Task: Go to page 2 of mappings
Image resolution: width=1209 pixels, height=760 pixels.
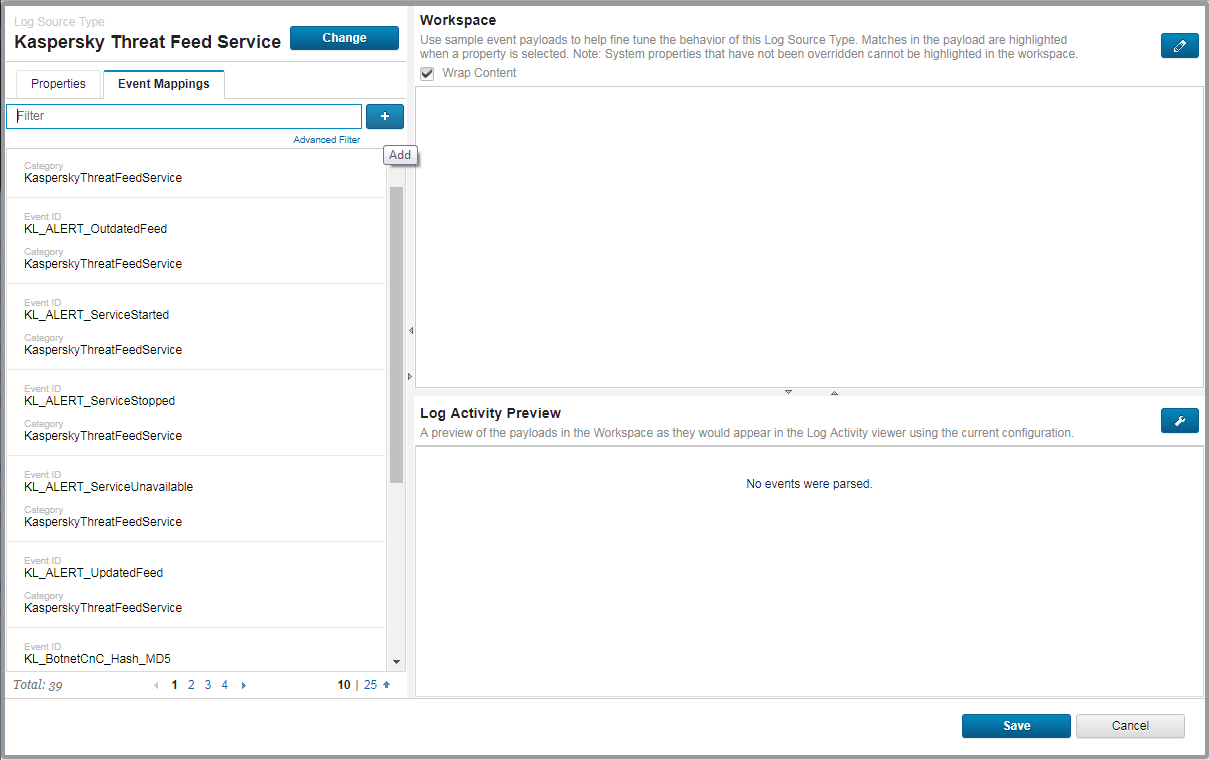Action: (x=191, y=685)
